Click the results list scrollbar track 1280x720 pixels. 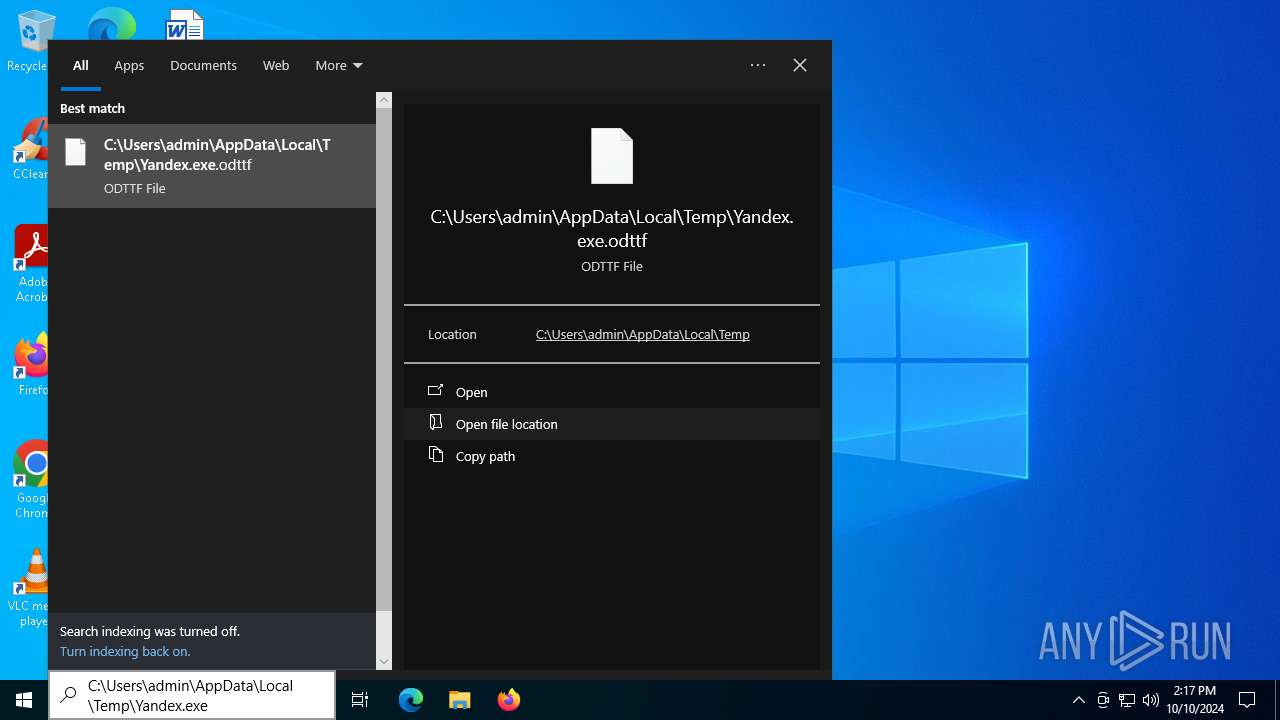[384, 632]
